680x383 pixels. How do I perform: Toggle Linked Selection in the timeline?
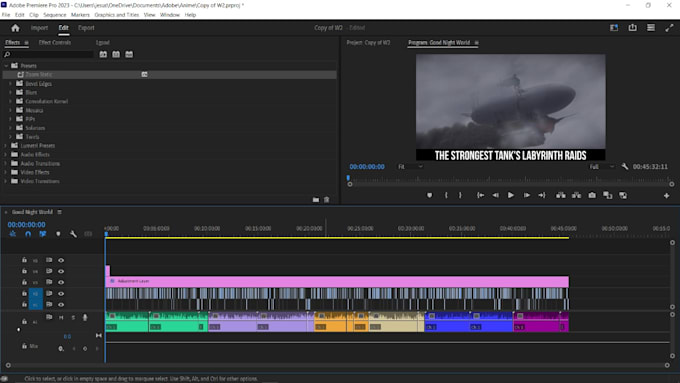tap(42, 234)
